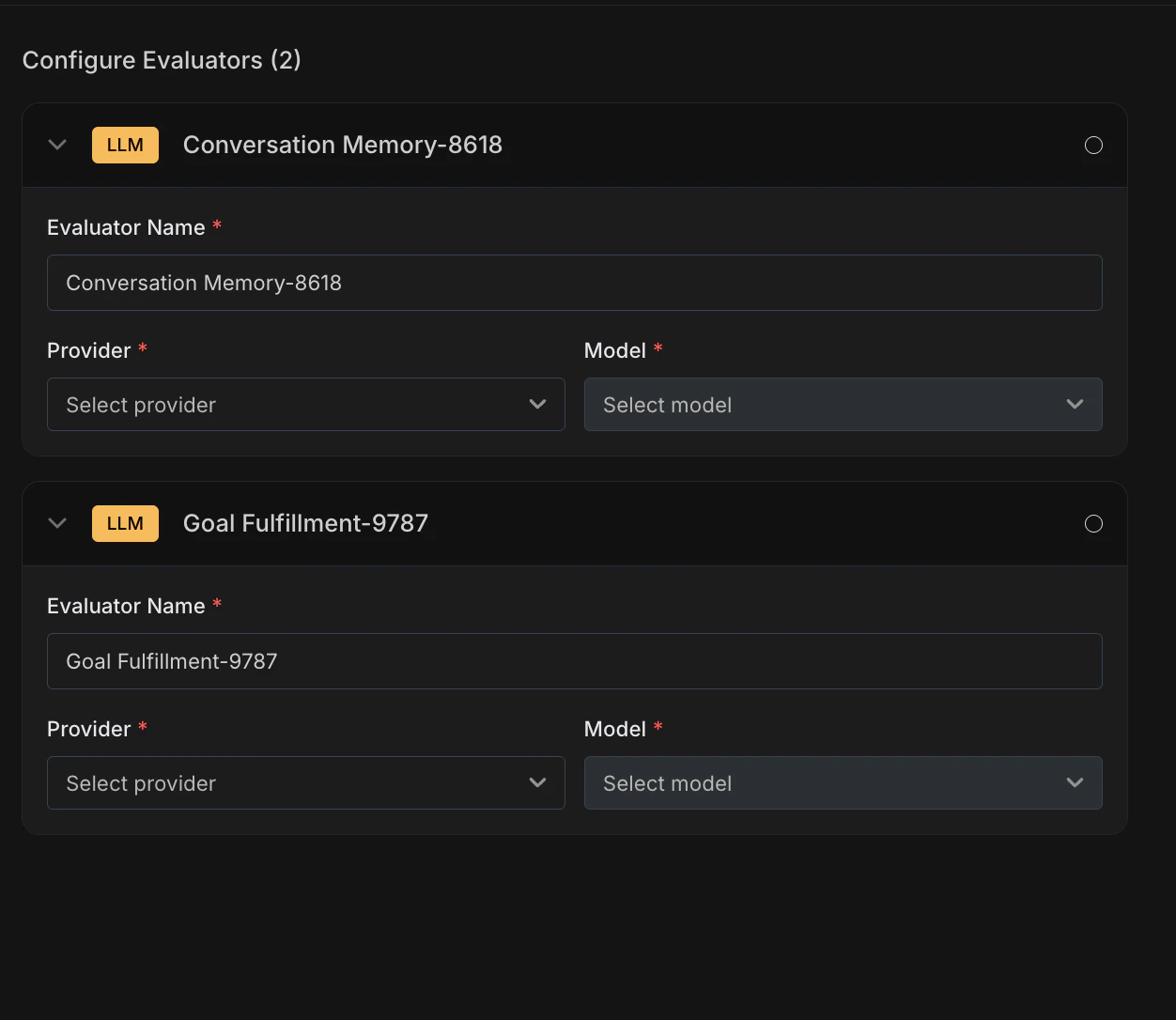Click the chevron icon on the first model dropdown
Screen dimensions: 1176x1020
click(1075, 404)
